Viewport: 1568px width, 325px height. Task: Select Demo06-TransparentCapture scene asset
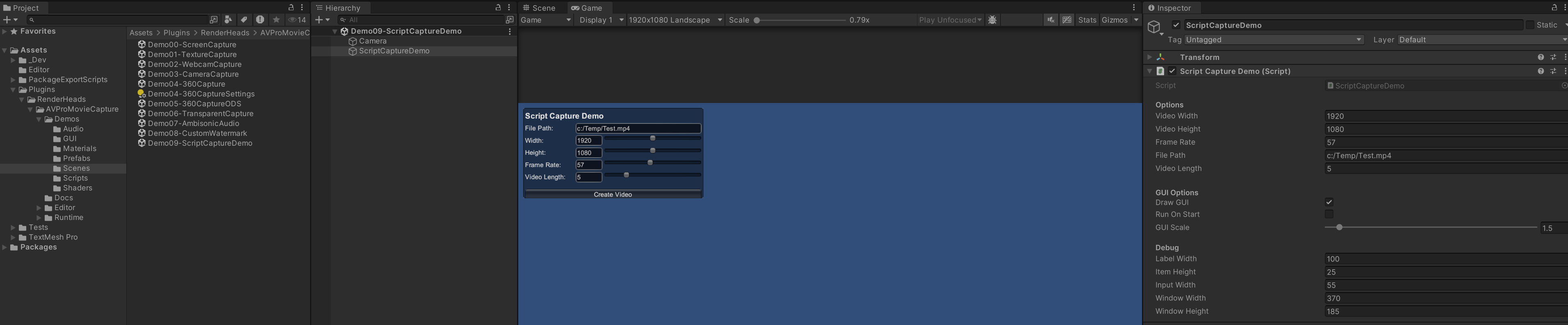coord(200,114)
